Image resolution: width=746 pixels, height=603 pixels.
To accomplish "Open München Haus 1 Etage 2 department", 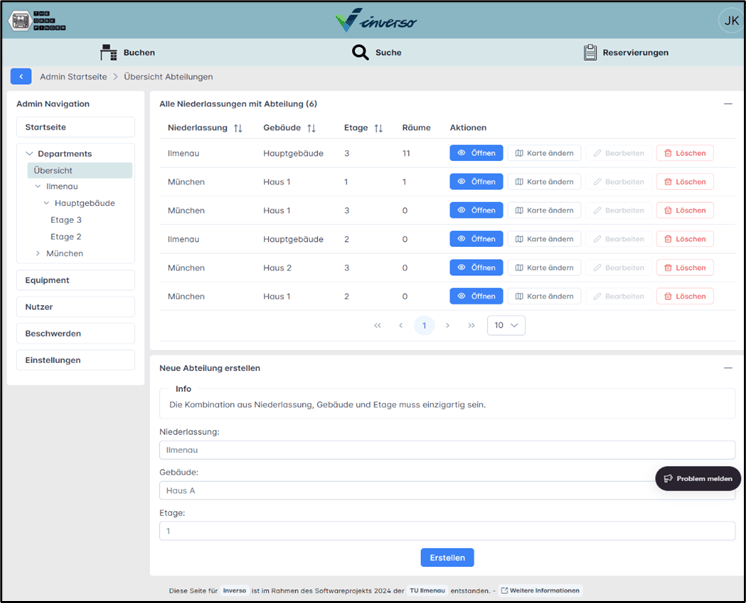I will click(476, 297).
